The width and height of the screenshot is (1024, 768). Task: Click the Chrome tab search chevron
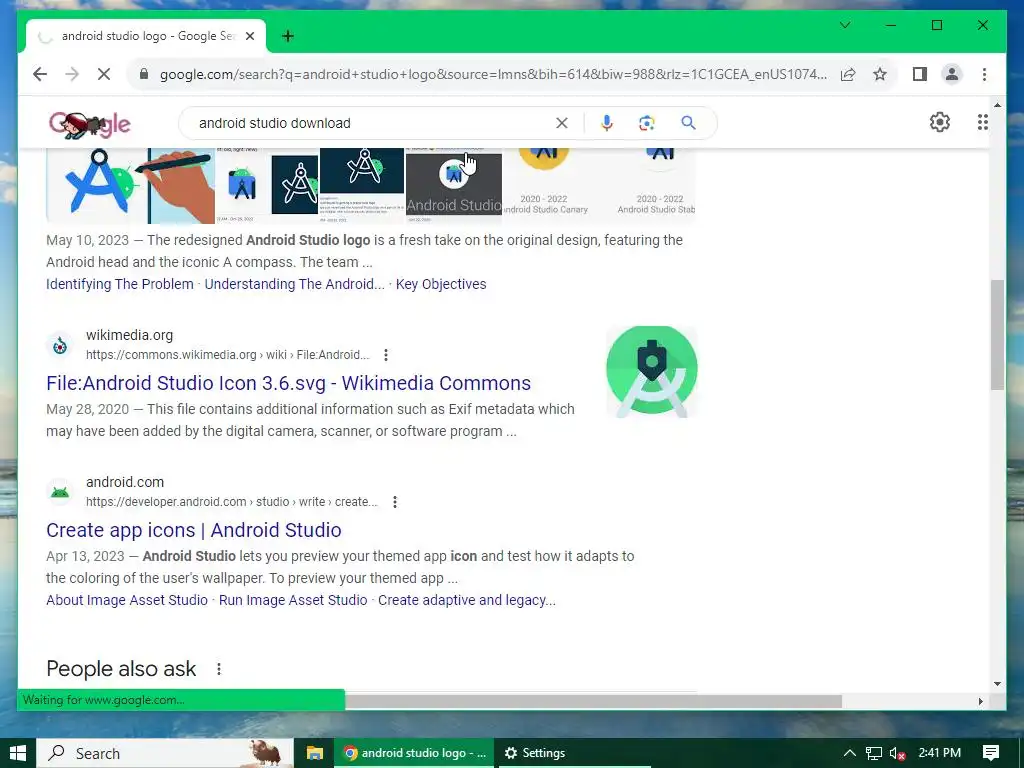click(x=844, y=25)
